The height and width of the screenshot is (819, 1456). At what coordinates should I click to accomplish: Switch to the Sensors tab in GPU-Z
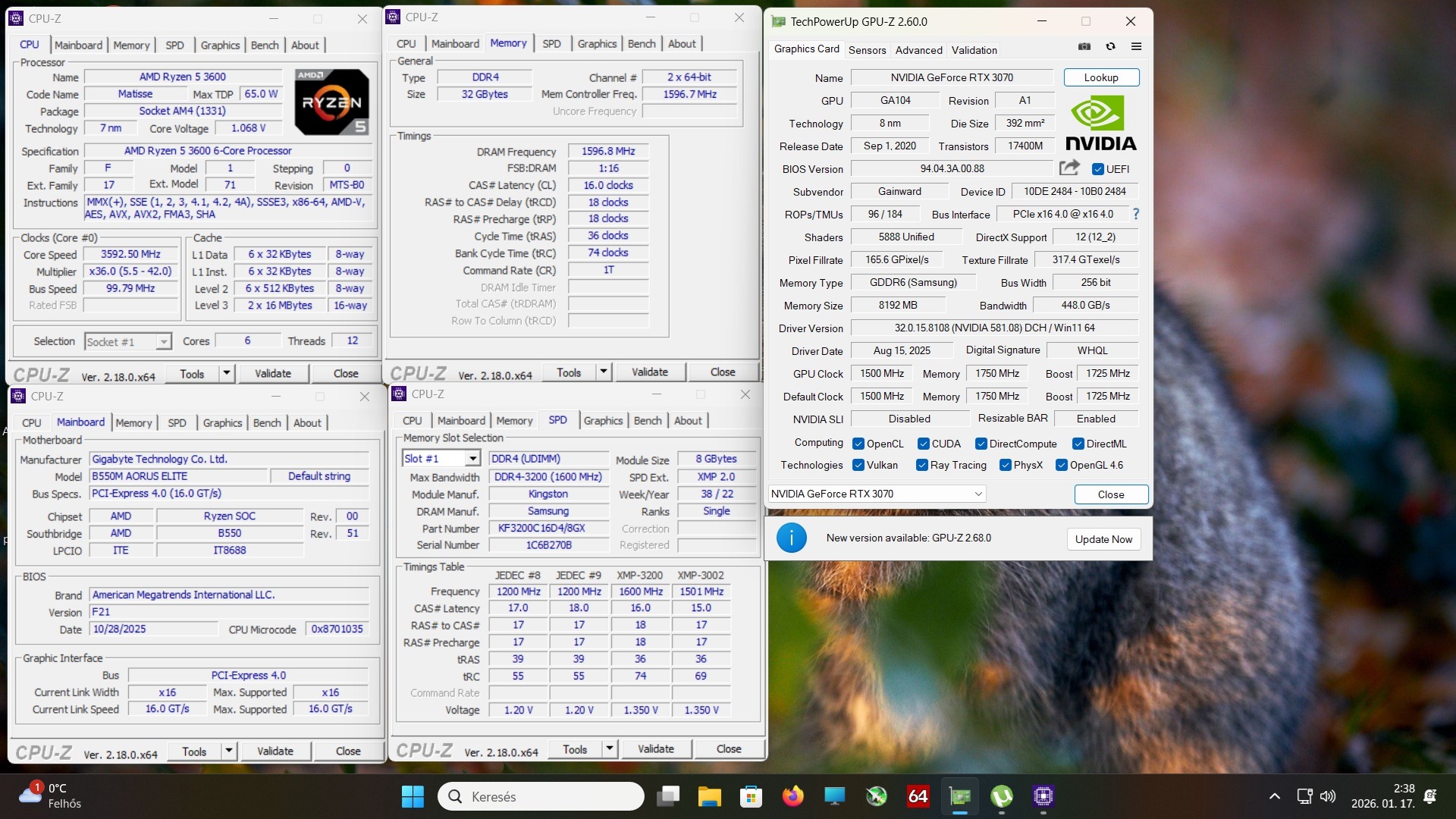pos(867,50)
